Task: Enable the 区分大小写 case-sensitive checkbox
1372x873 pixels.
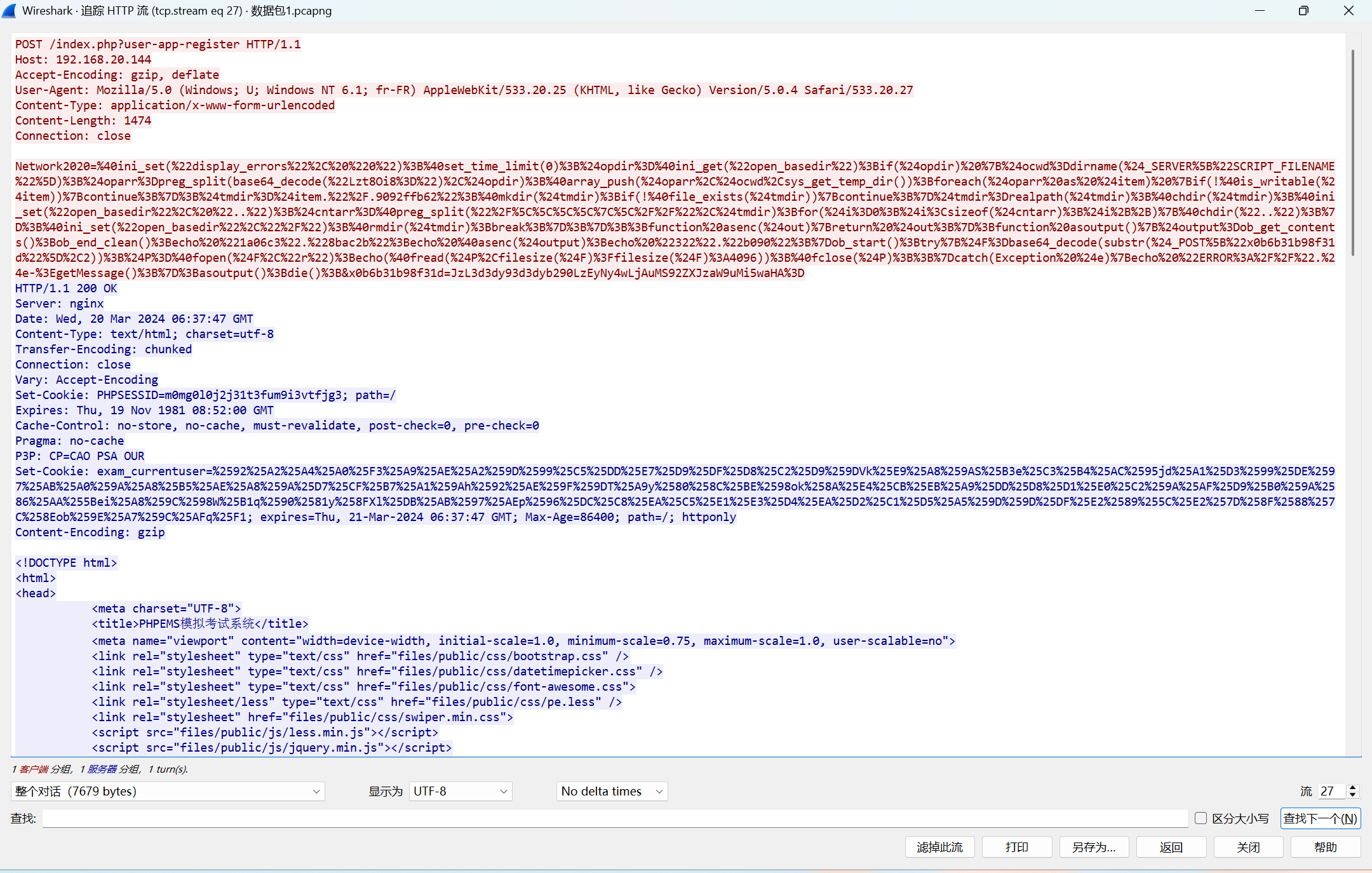Action: point(1200,818)
